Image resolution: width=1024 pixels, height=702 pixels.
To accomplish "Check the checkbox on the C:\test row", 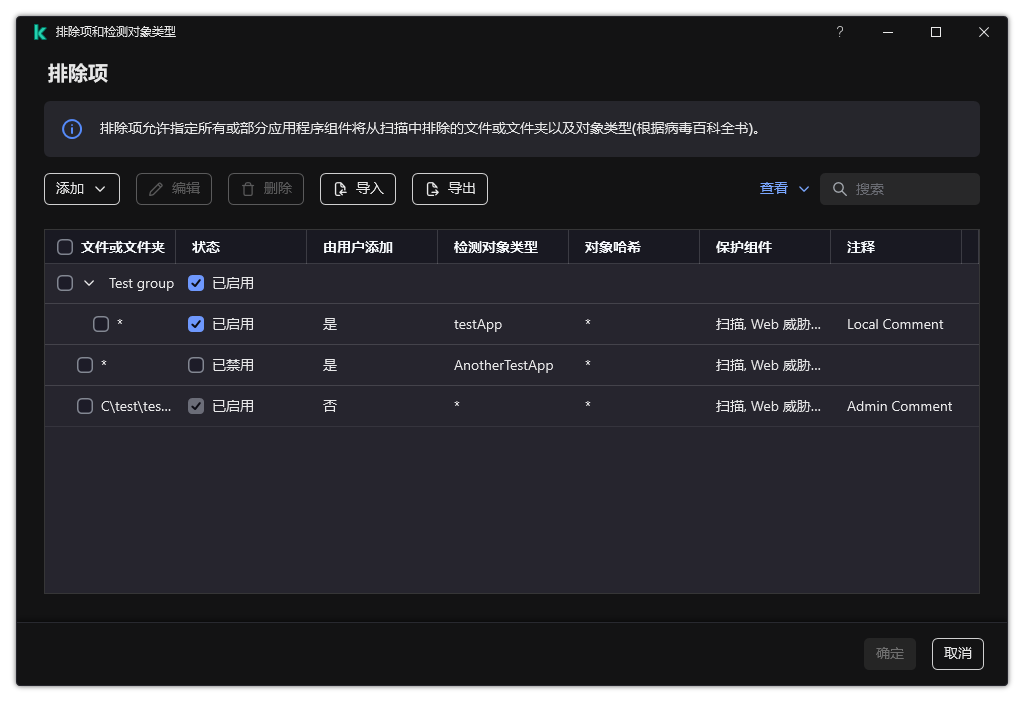I will (85, 406).
